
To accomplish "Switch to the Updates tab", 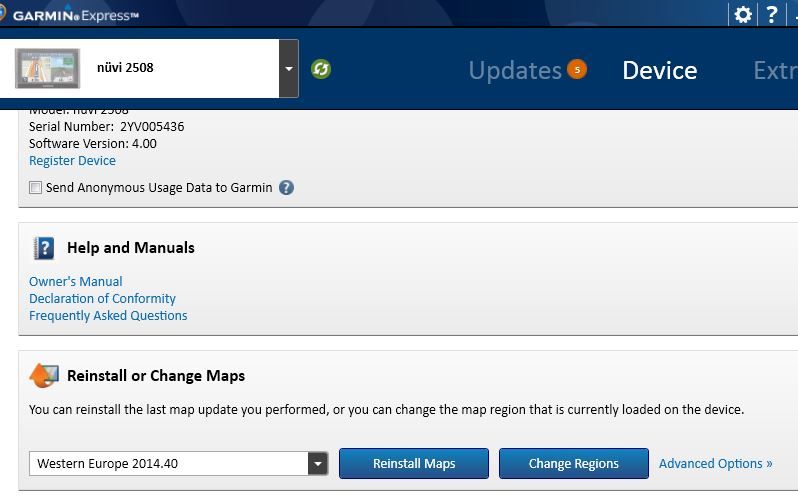I will (515, 70).
